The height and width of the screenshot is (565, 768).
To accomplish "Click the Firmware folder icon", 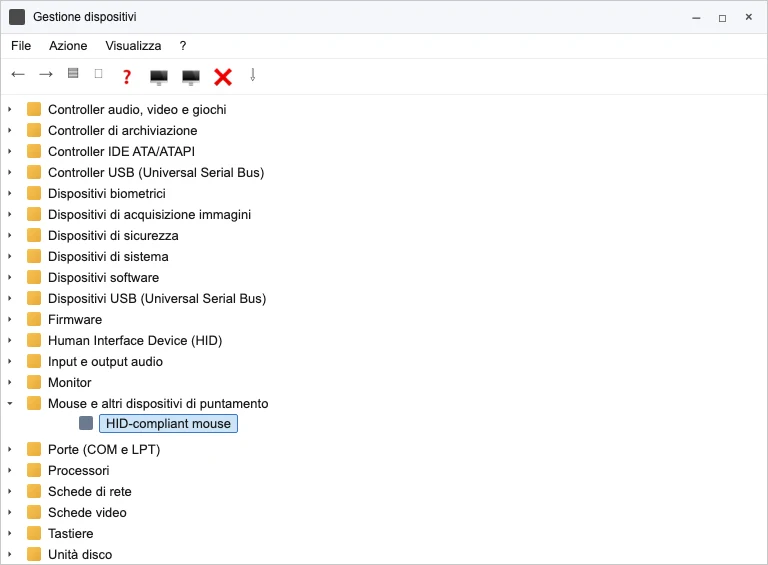I will 34,319.
